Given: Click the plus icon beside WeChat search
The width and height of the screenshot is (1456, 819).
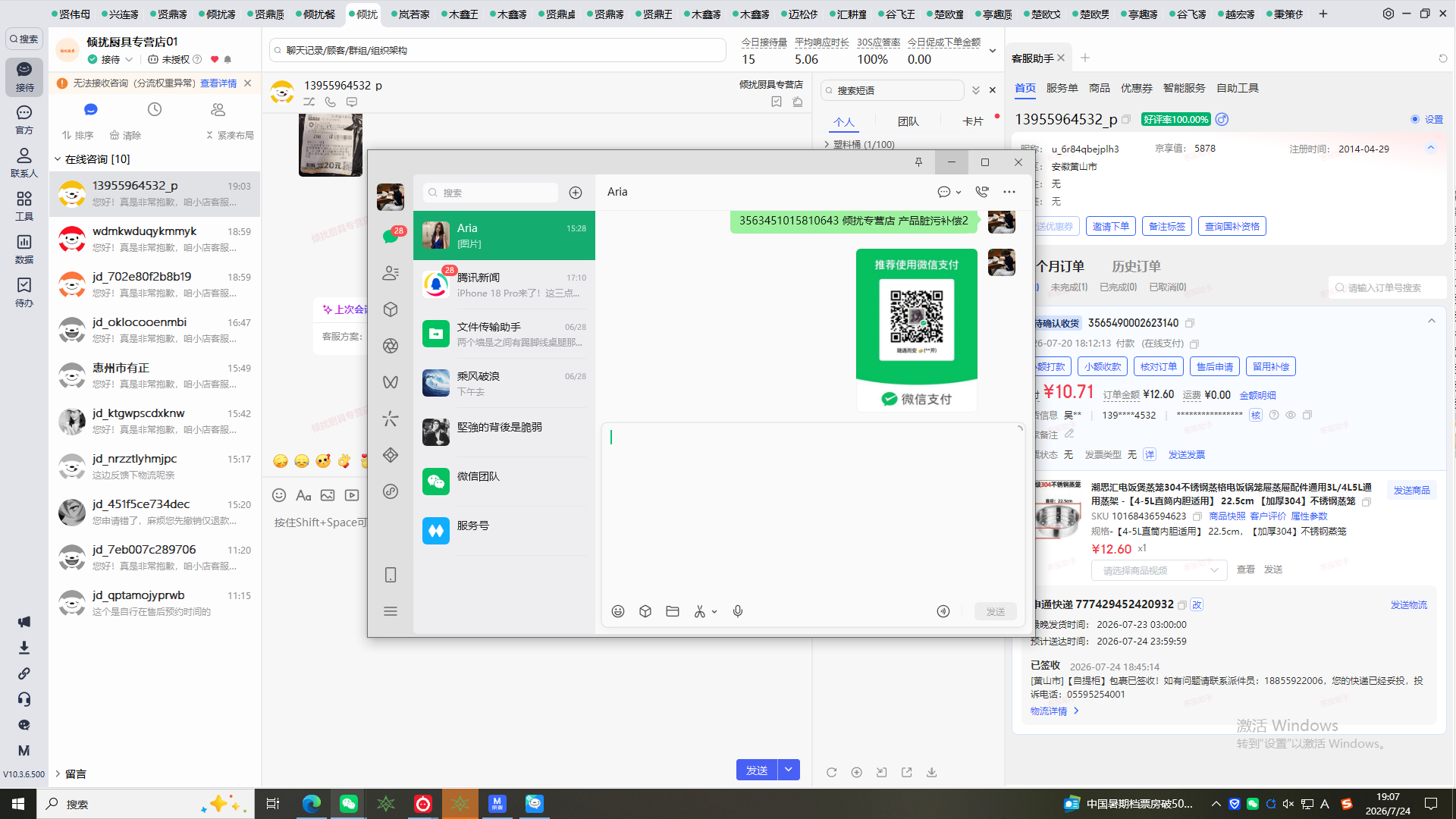Looking at the screenshot, I should pyautogui.click(x=576, y=193).
